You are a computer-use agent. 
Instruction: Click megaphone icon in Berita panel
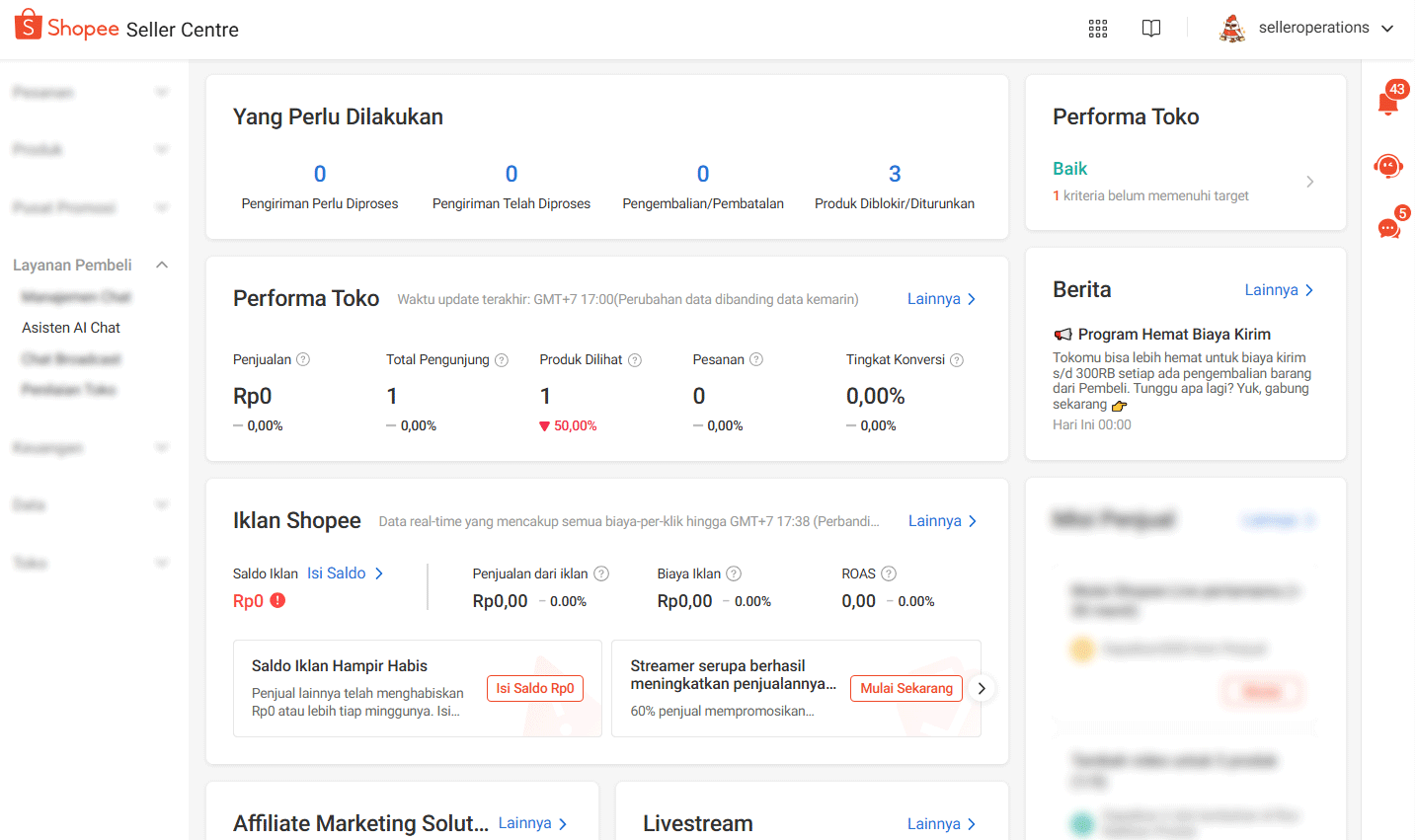point(1063,335)
